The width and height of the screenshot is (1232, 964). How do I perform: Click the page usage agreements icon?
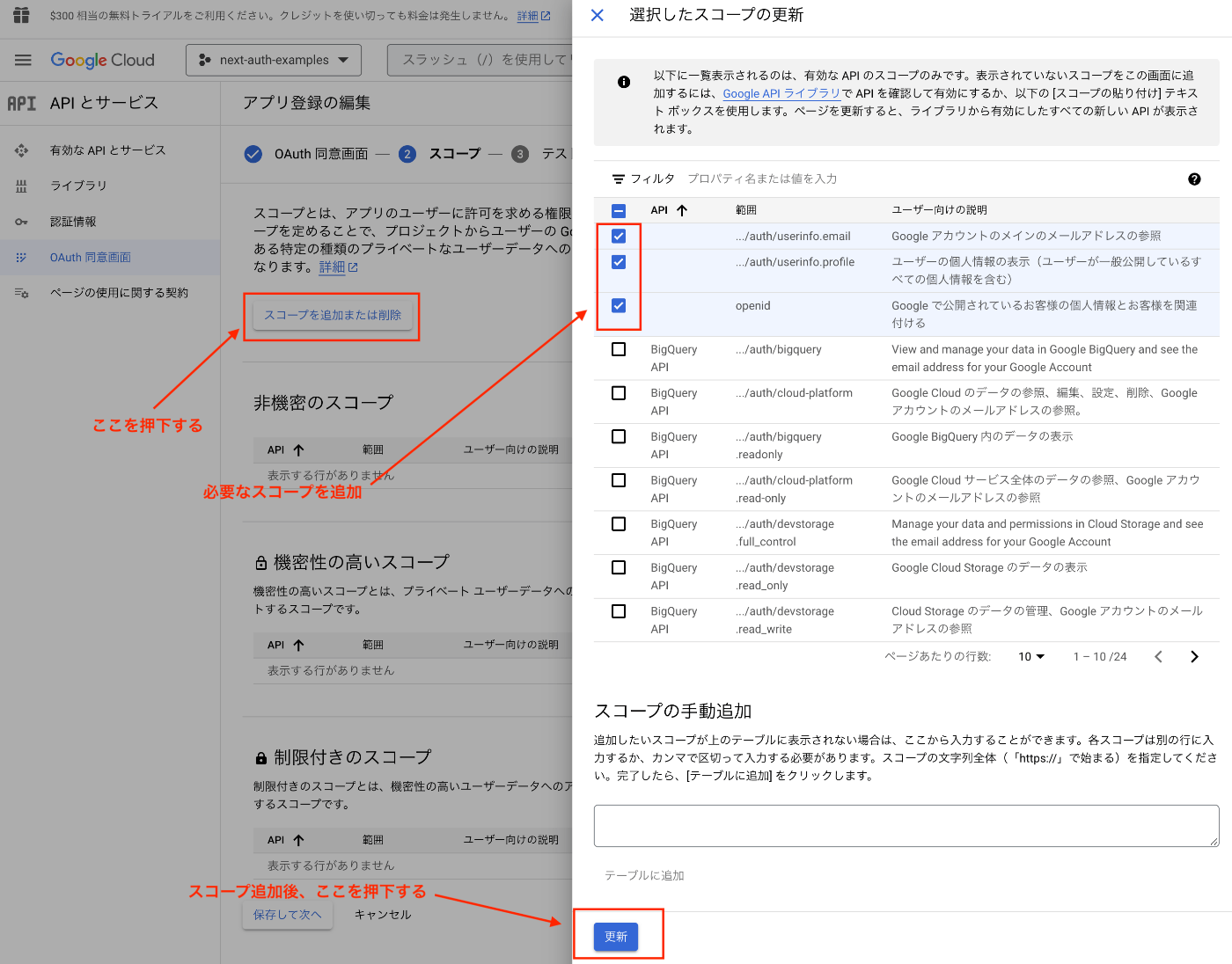(x=21, y=293)
